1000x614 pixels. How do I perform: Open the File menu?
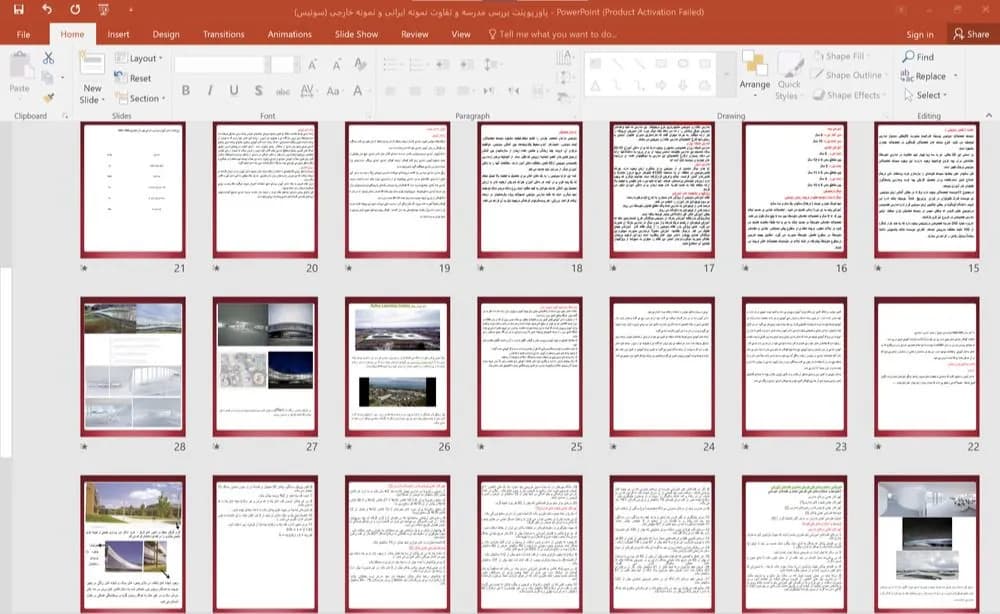24,34
